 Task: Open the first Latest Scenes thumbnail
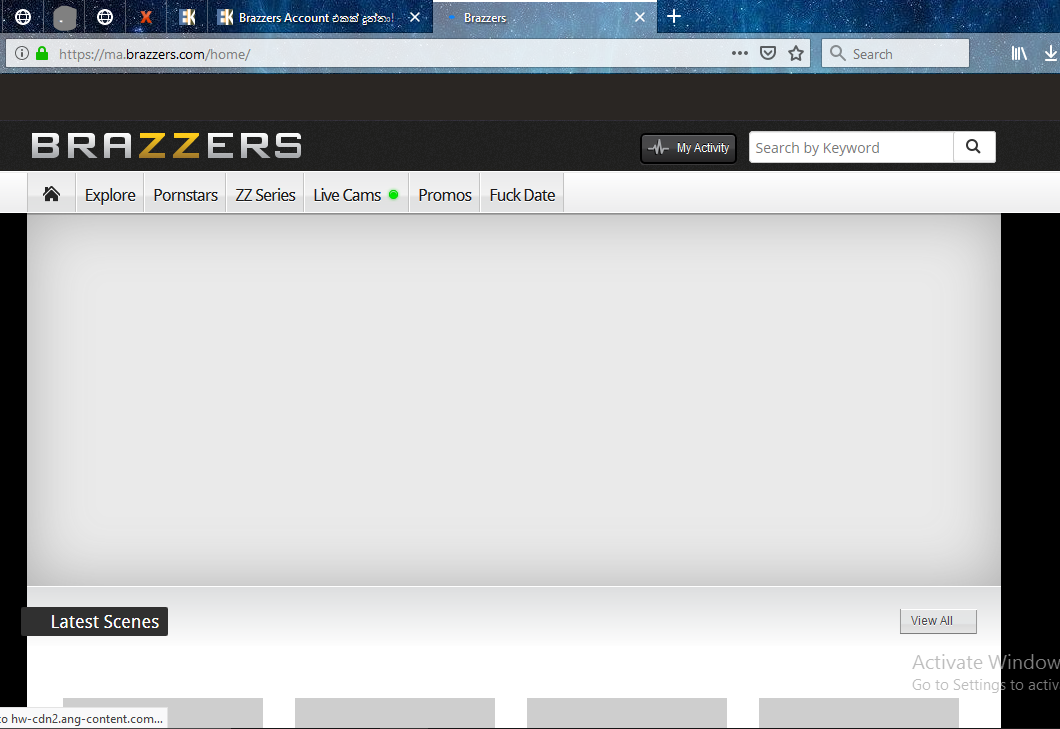point(163,713)
